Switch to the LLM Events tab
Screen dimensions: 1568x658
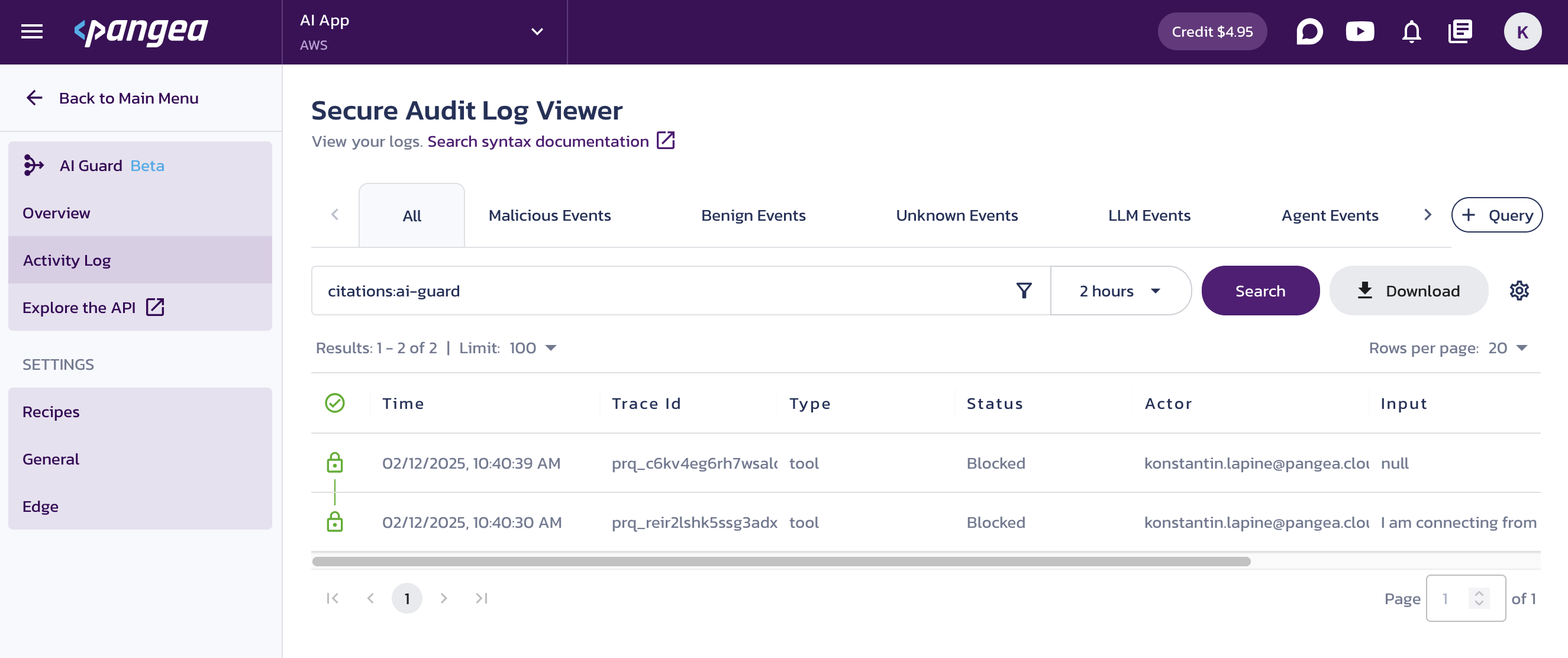coord(1148,215)
